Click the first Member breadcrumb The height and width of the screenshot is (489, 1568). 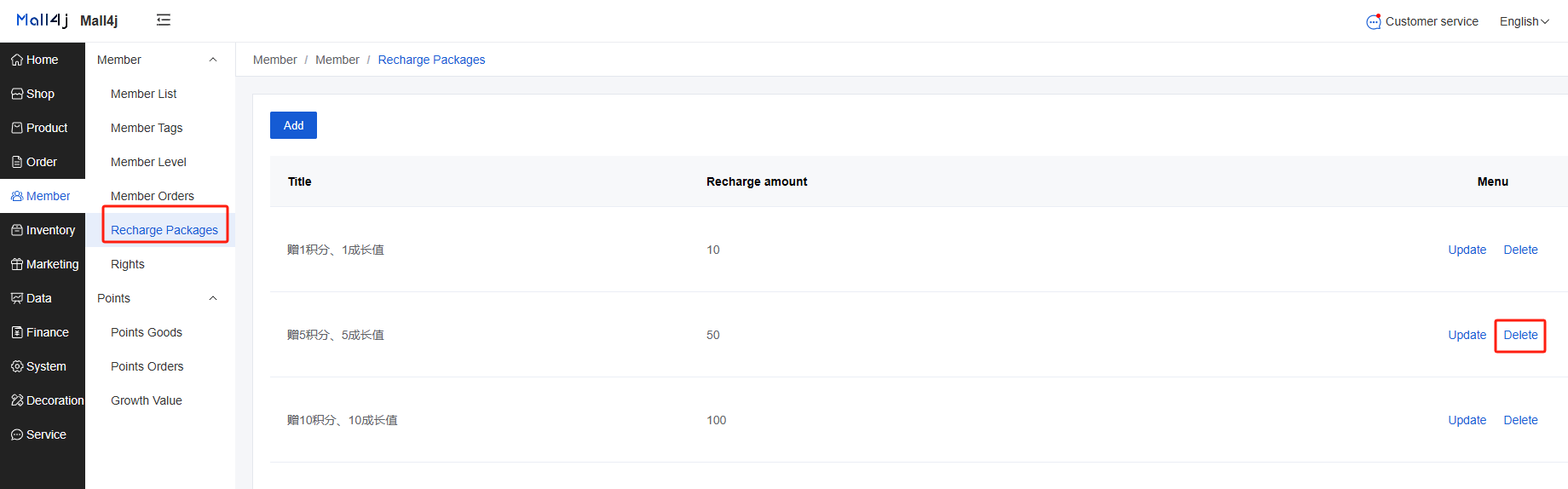coord(275,60)
